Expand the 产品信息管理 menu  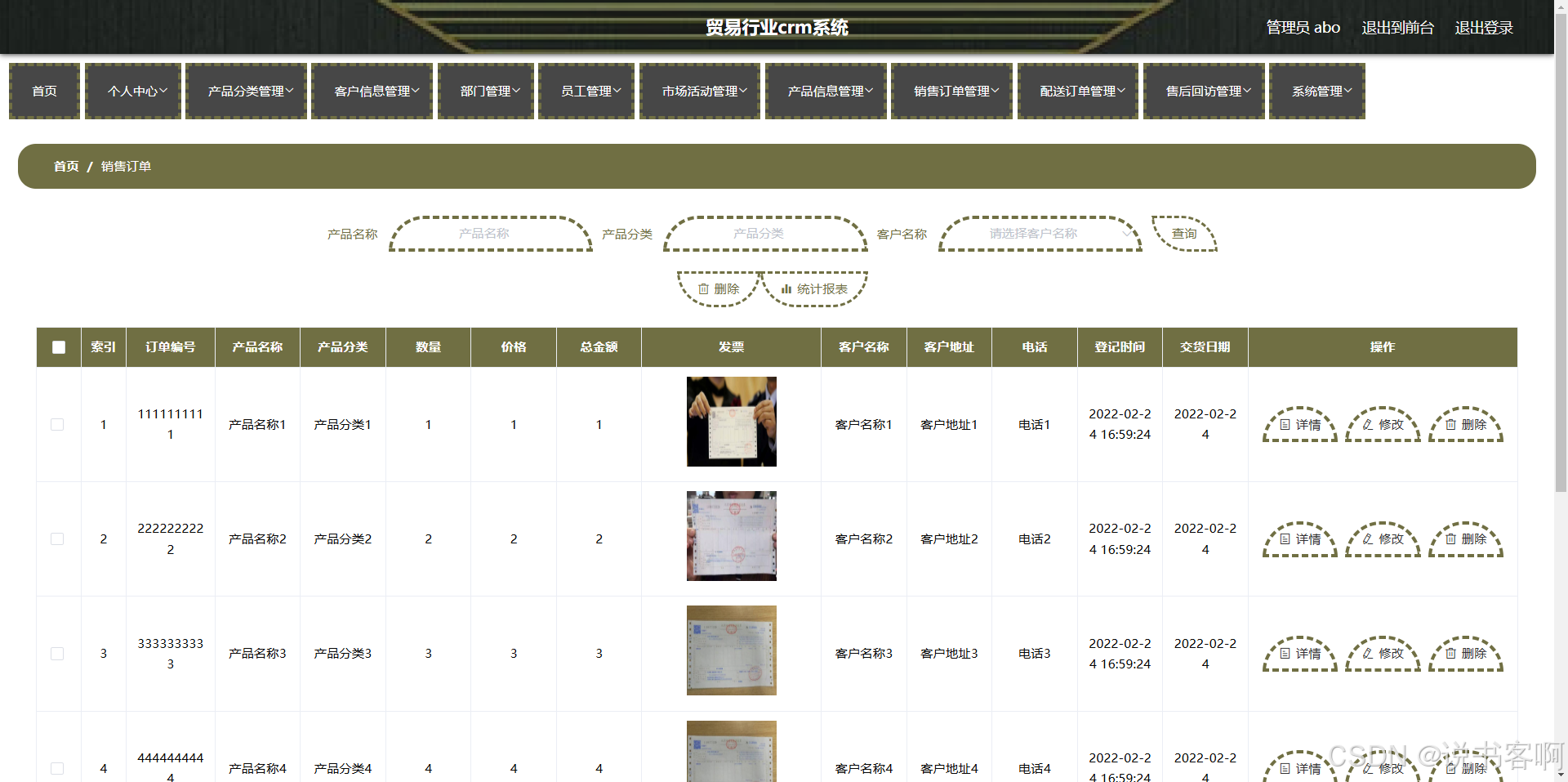coord(826,92)
